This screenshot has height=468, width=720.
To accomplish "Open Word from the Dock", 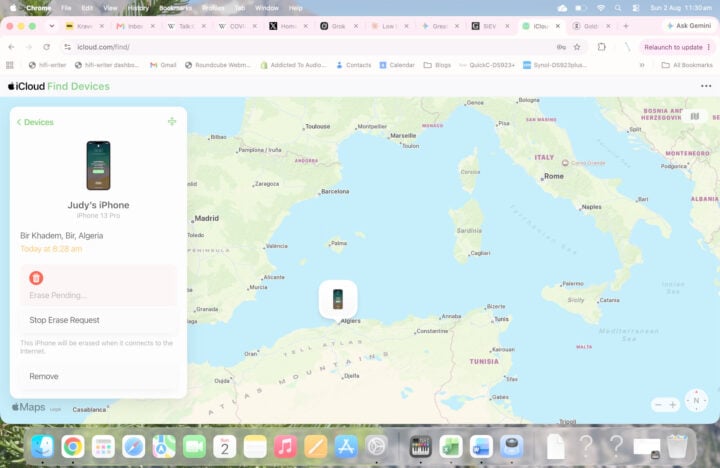I will tap(481, 446).
